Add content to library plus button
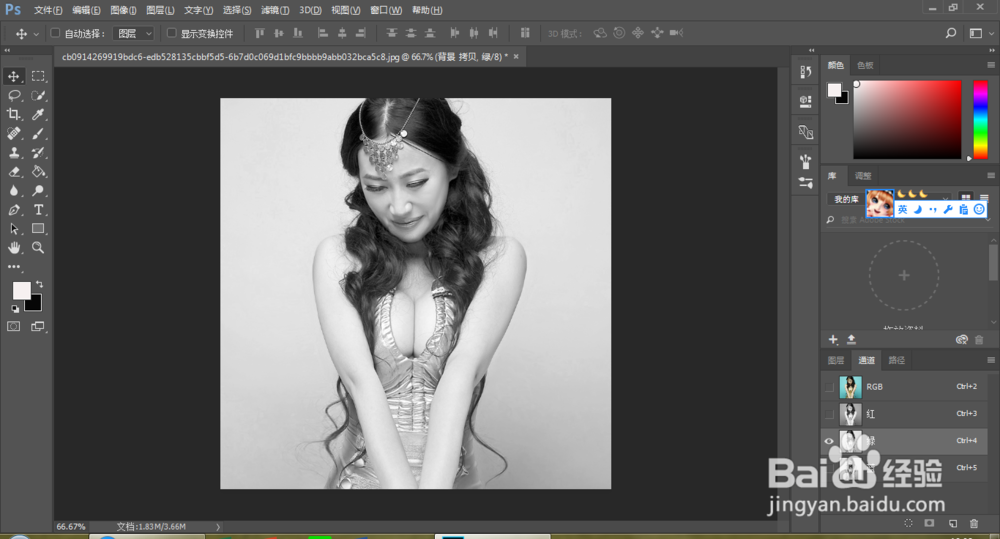1000x539 pixels. point(833,339)
